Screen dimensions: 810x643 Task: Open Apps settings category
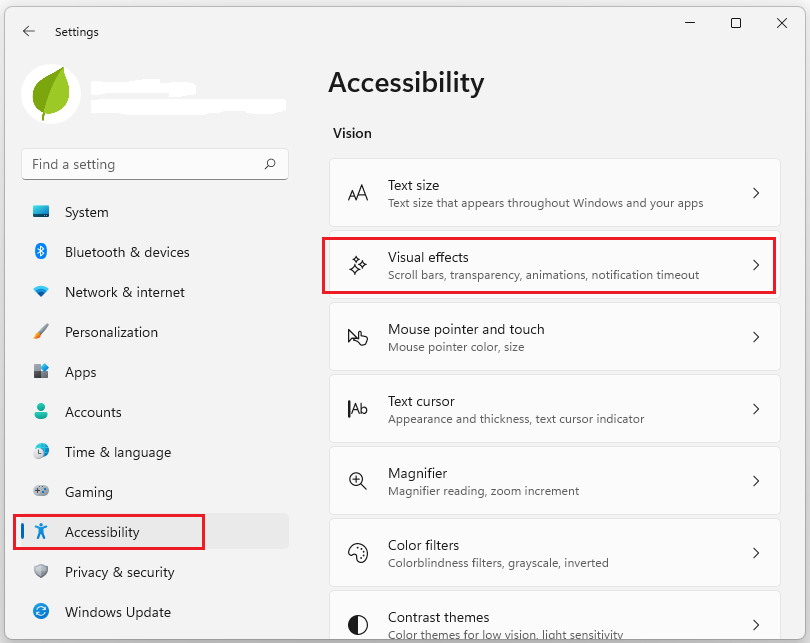pos(154,372)
